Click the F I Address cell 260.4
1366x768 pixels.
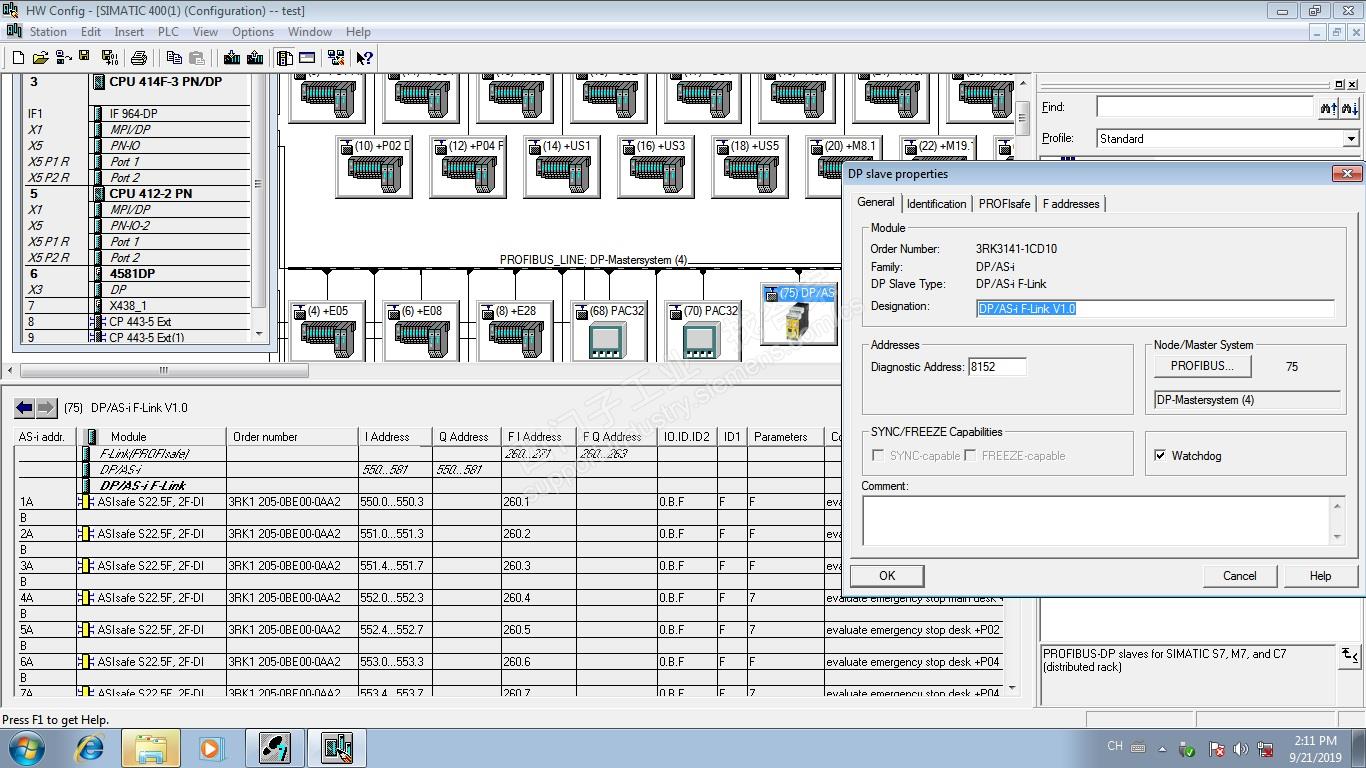[x=538, y=598]
